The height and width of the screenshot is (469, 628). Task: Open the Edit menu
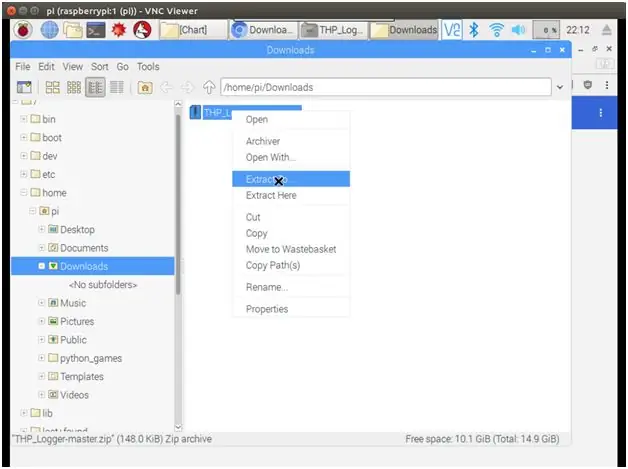[46, 66]
